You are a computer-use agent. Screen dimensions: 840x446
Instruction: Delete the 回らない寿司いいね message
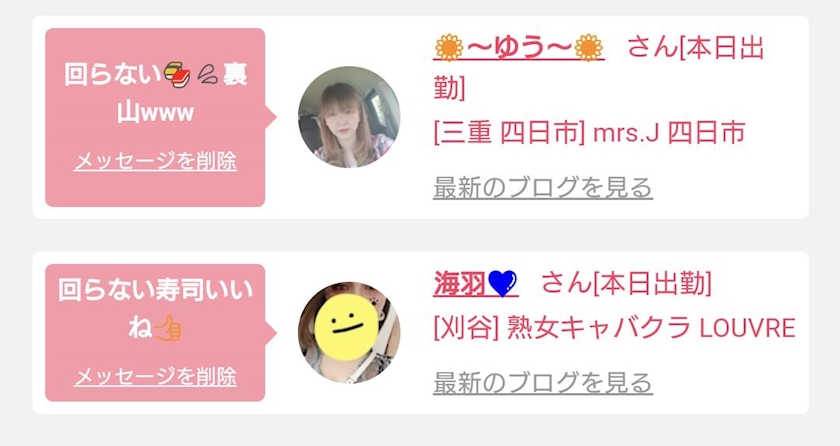pyautogui.click(x=155, y=376)
